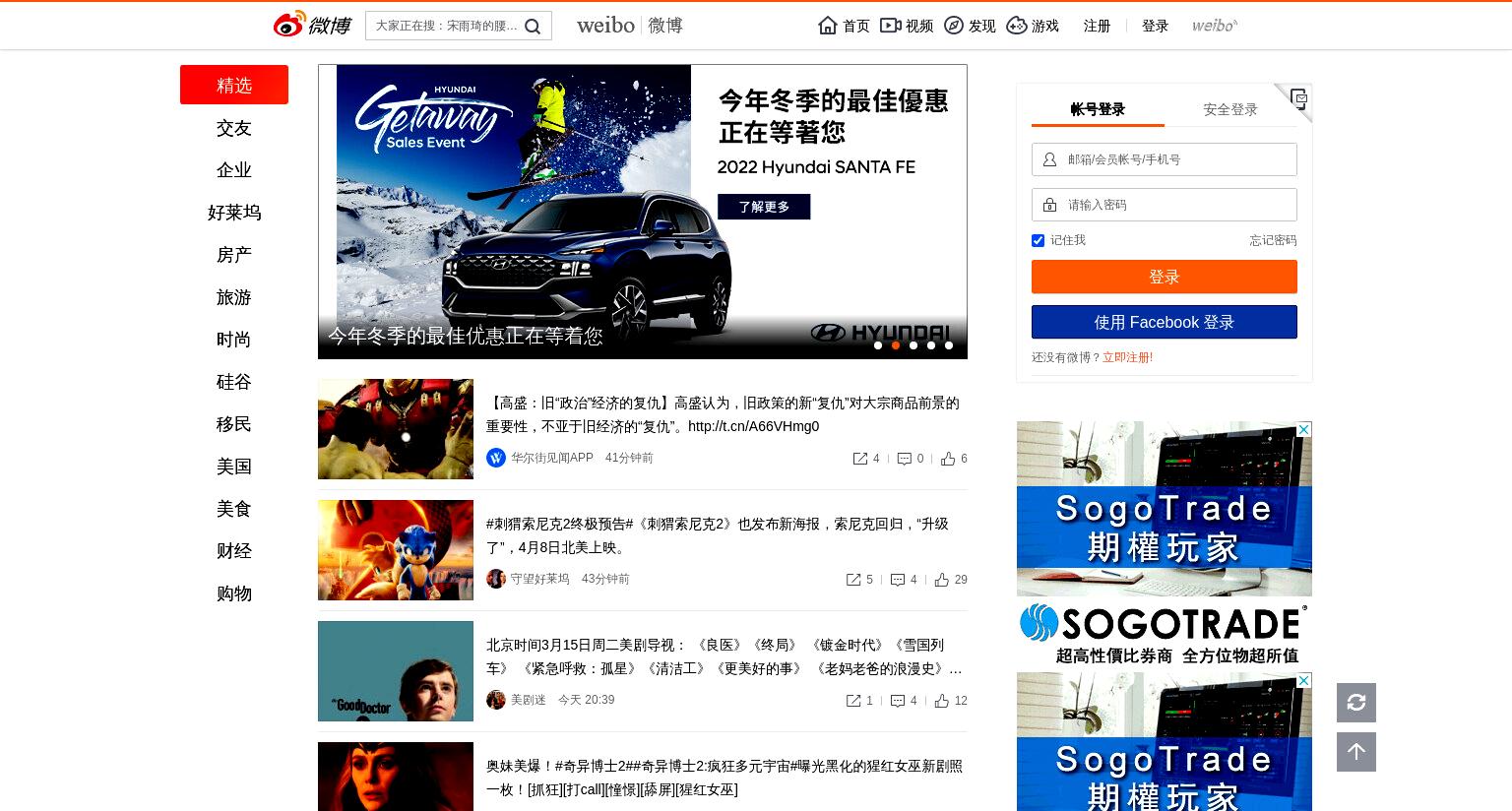
Task: Open 发现 discover compass icon
Action: [x=954, y=26]
